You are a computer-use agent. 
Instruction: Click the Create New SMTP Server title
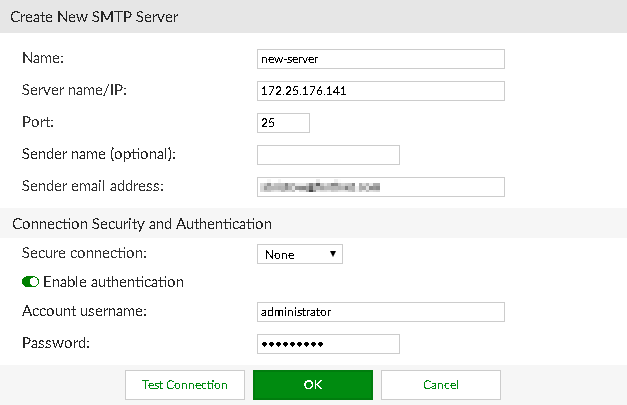95,18
